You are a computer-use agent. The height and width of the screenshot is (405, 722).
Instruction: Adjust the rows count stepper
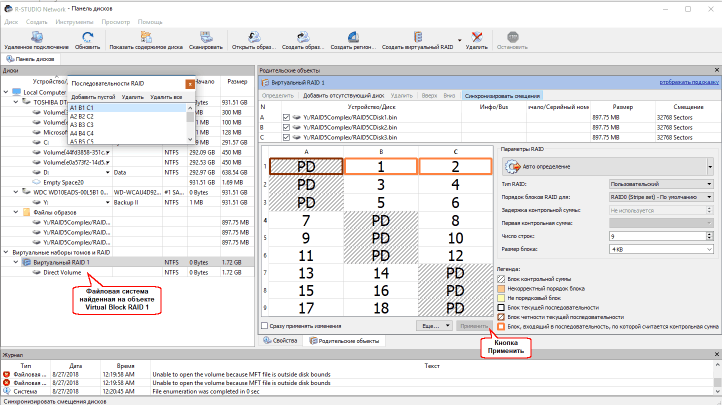click(x=709, y=236)
